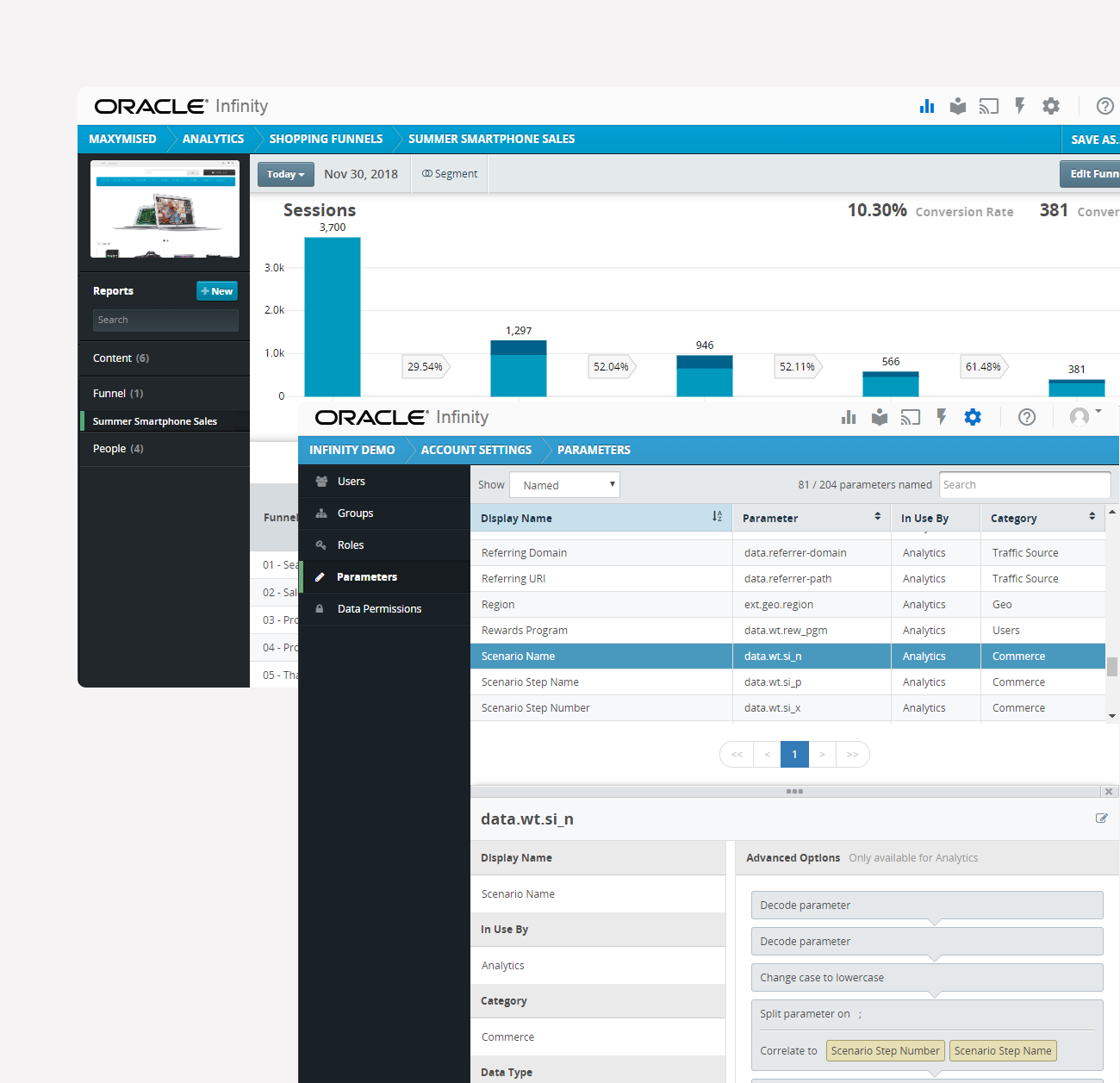Select the Referring Domain row
Viewport: 1120px width, 1083px height.
(788, 553)
